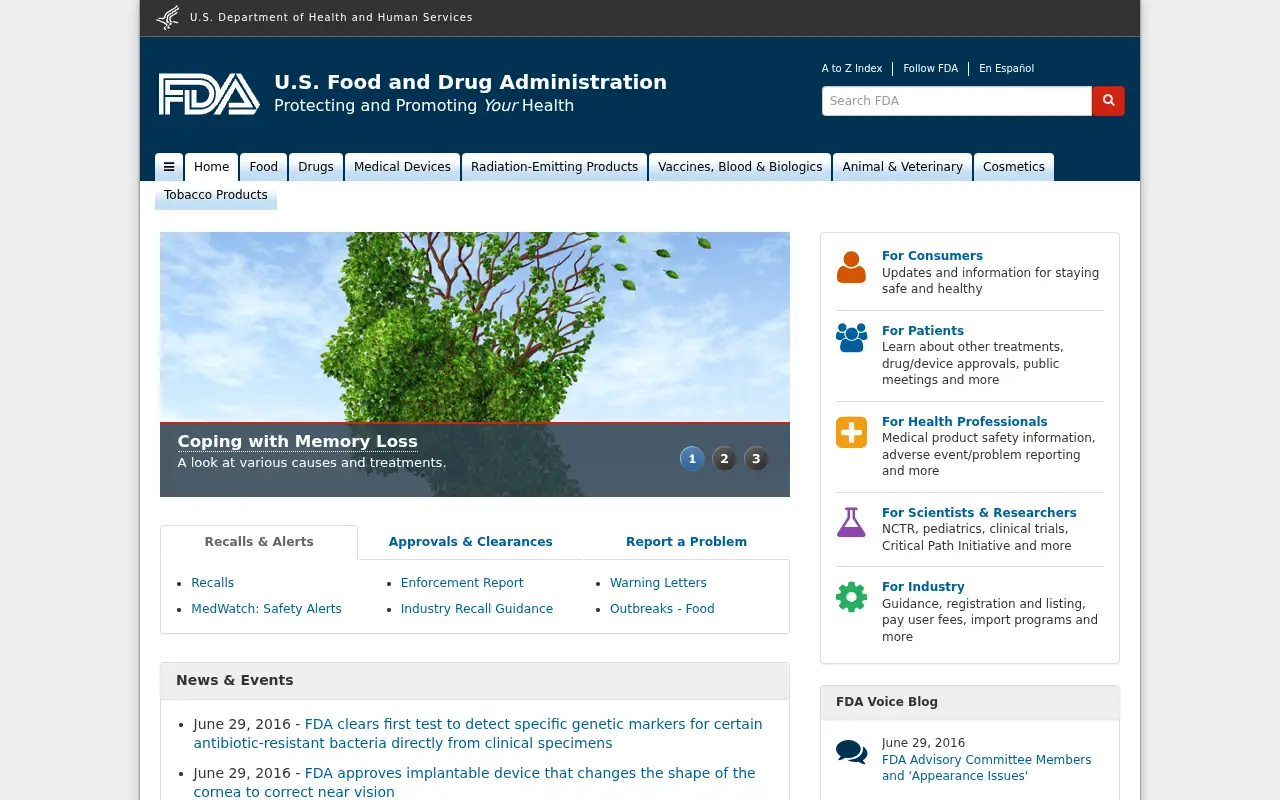Viewport: 1280px width, 800px height.
Task: Click the HHS eagle logo icon
Action: (168, 17)
